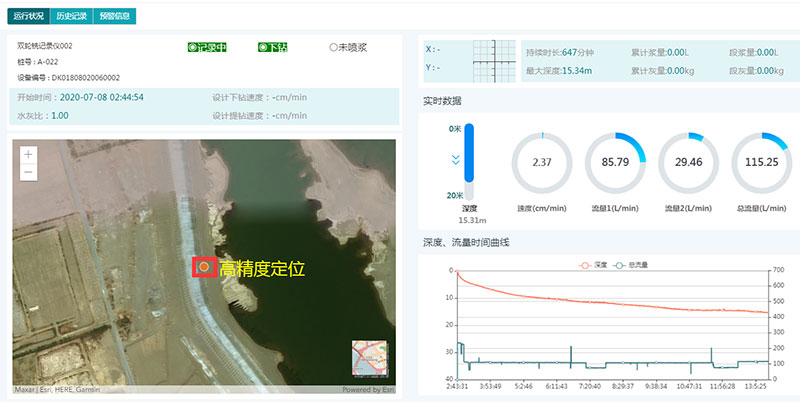Click the 段浆量 0.00L value
Viewport: 800px width, 402px height.
tap(767, 53)
